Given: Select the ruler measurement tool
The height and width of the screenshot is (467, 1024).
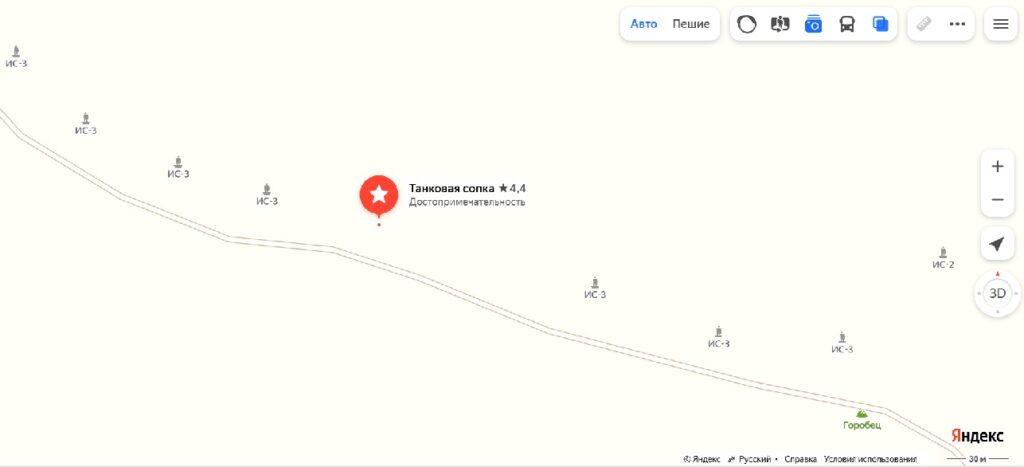Looking at the screenshot, I should pyautogui.click(x=923, y=24).
